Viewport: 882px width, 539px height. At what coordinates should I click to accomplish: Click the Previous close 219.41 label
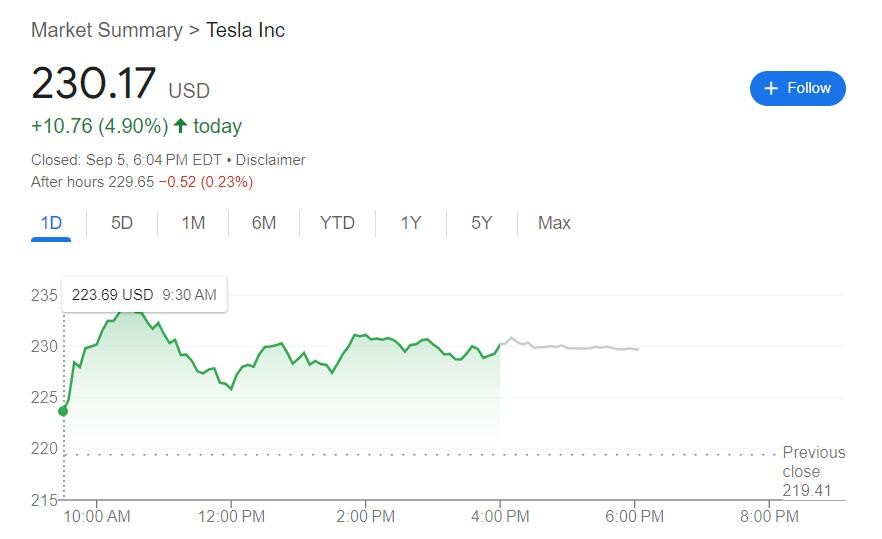coord(812,471)
